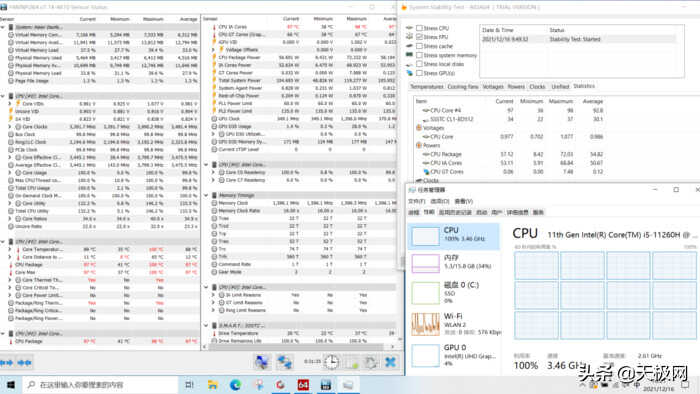The image size is (700, 394).
Task: Click Powers group icon in AIDA64 statistics
Action: pyautogui.click(x=419, y=145)
